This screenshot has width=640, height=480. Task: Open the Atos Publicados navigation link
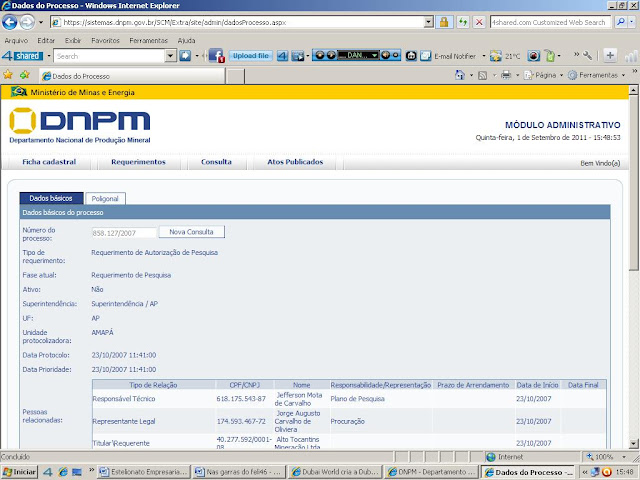click(295, 162)
